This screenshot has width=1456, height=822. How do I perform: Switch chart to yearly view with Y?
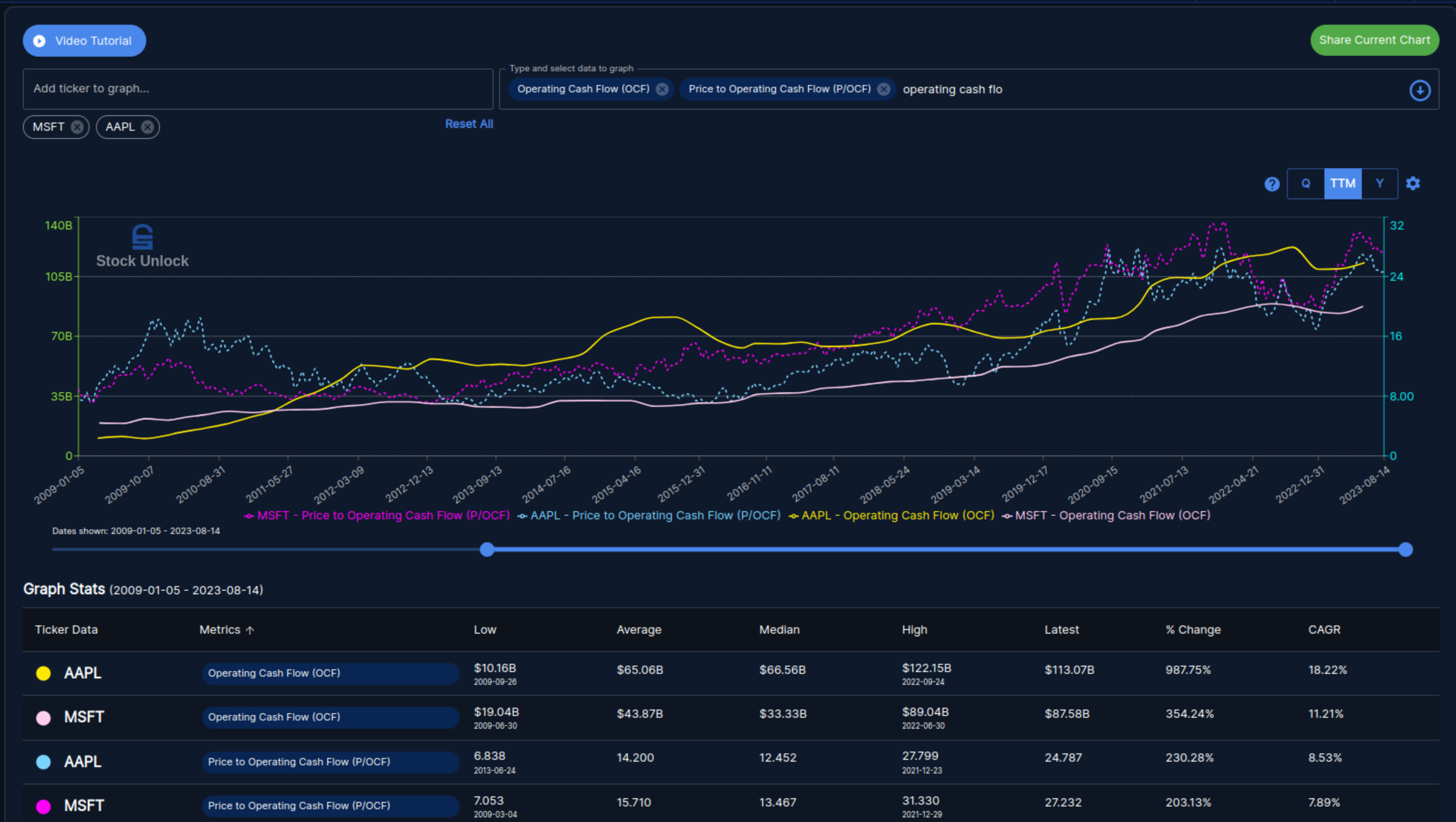tap(1379, 183)
